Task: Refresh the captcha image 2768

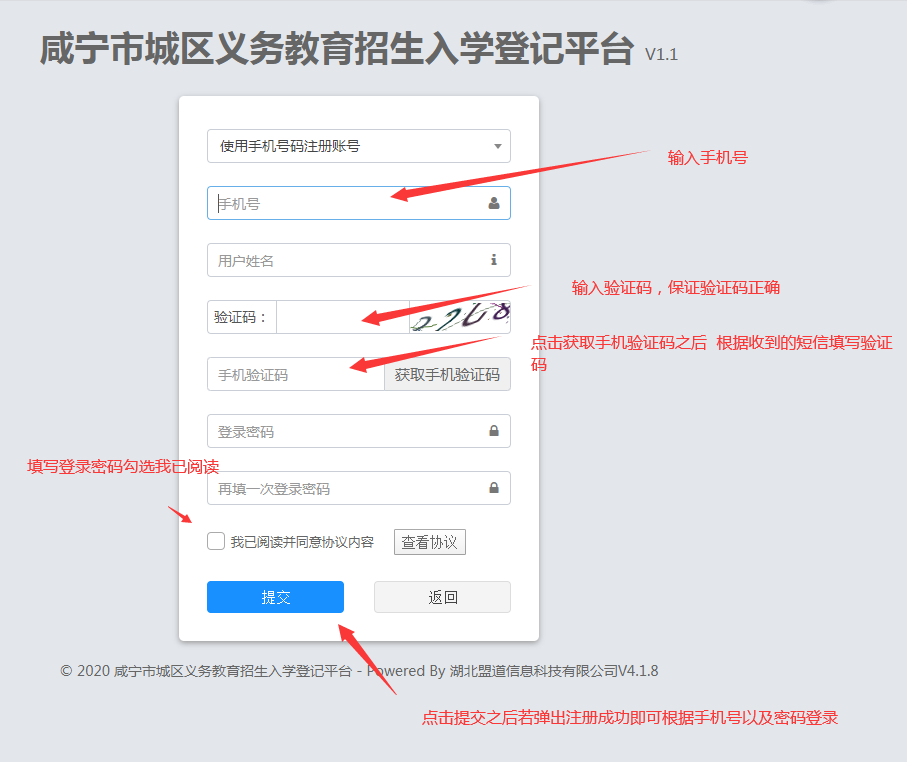Action: pos(460,316)
